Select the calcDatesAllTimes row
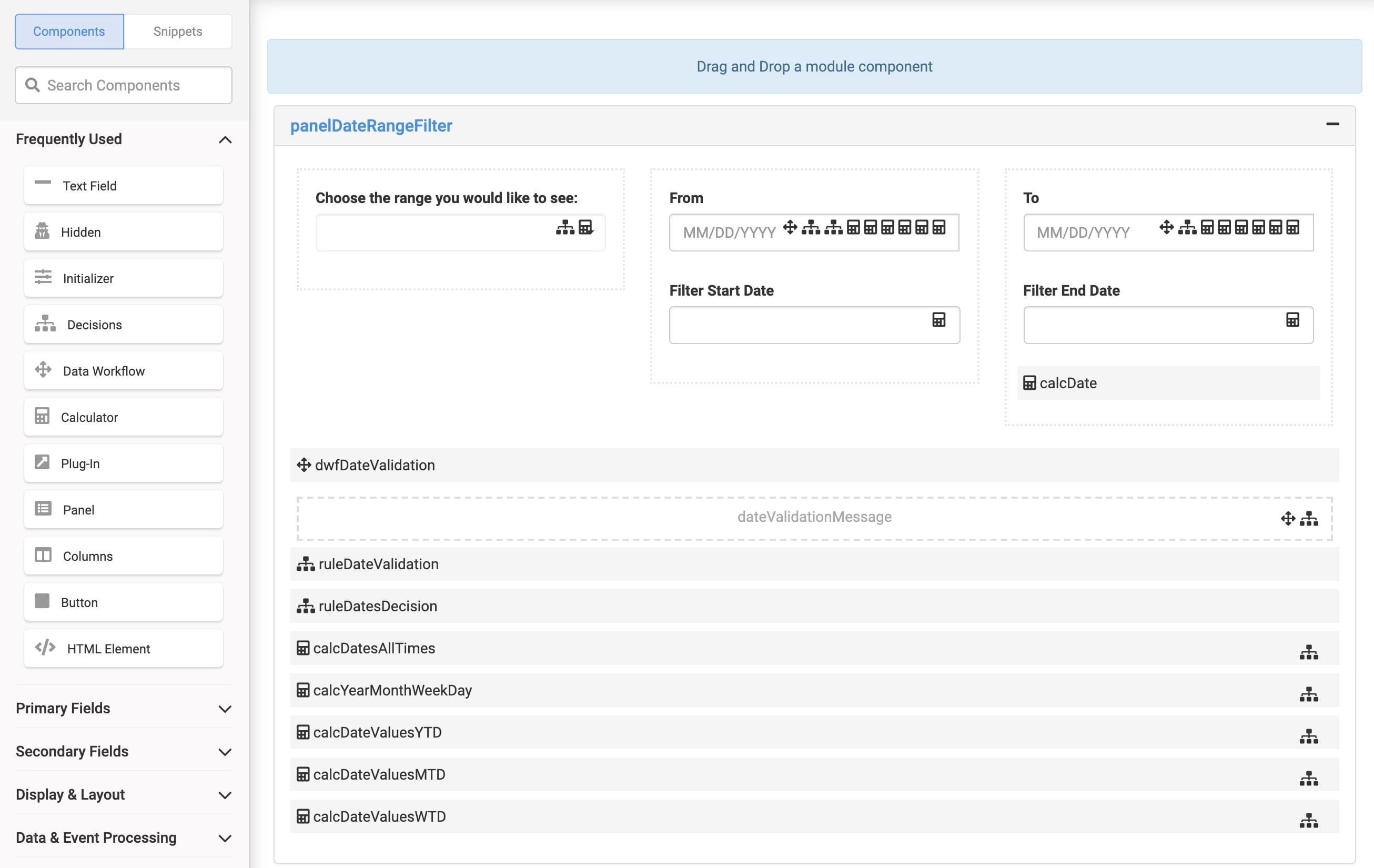 pos(814,648)
